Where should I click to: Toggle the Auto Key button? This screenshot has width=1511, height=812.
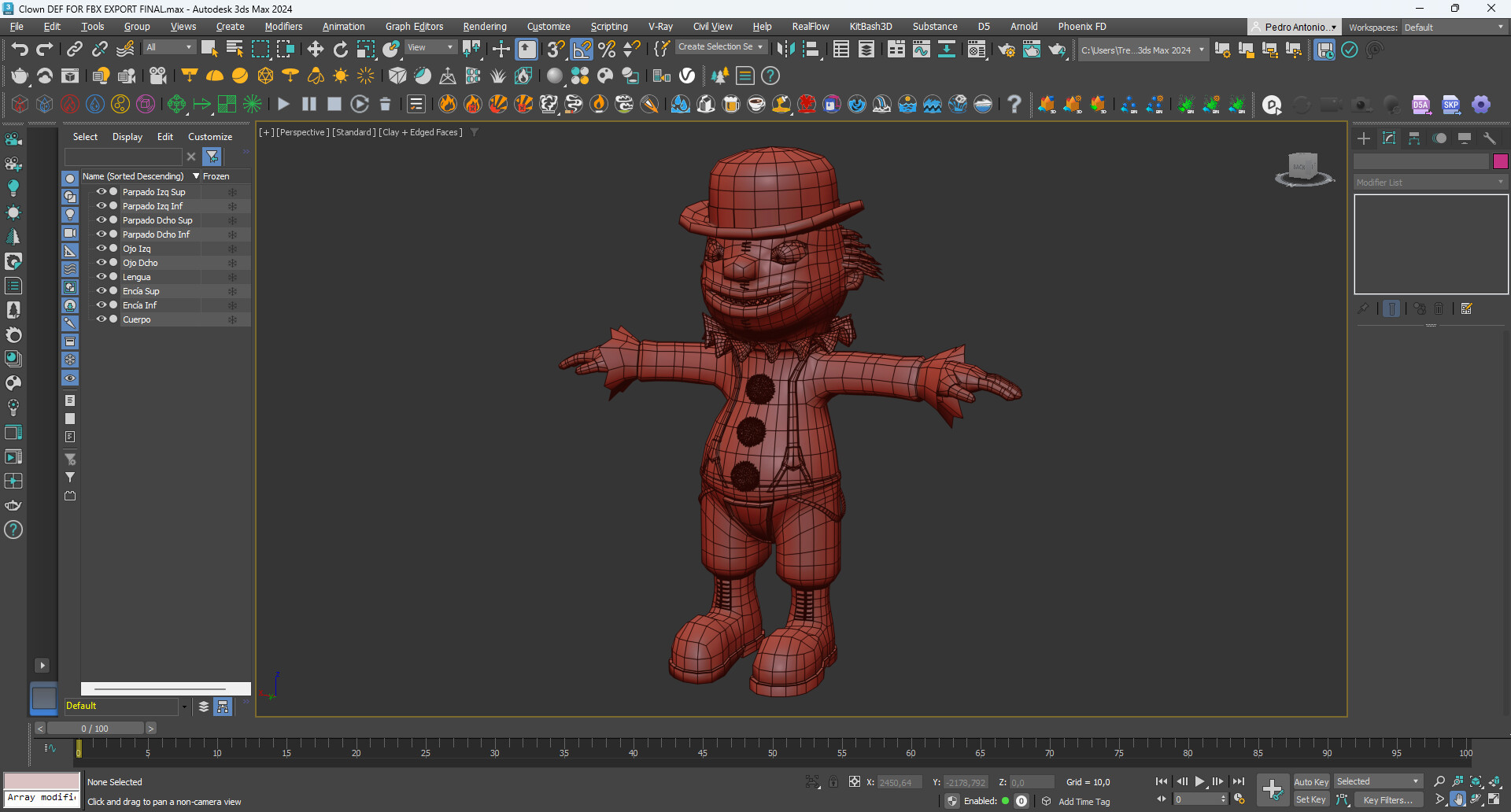pyautogui.click(x=1311, y=781)
